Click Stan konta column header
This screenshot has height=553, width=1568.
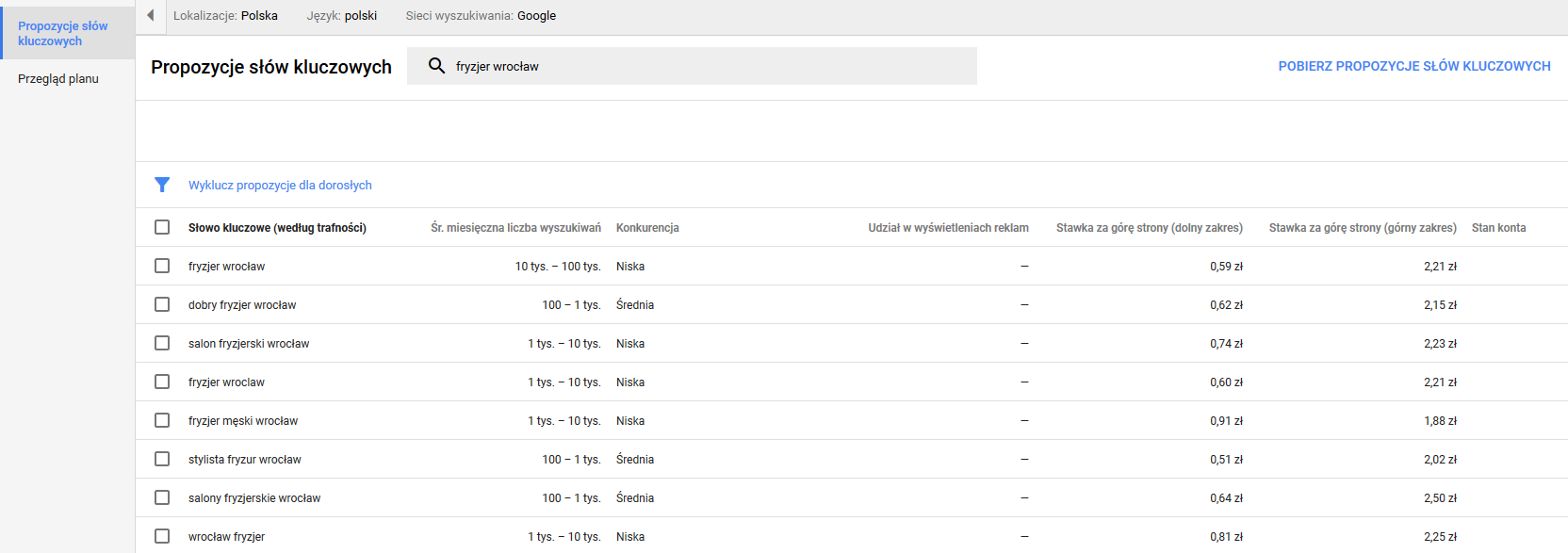[1498, 227]
